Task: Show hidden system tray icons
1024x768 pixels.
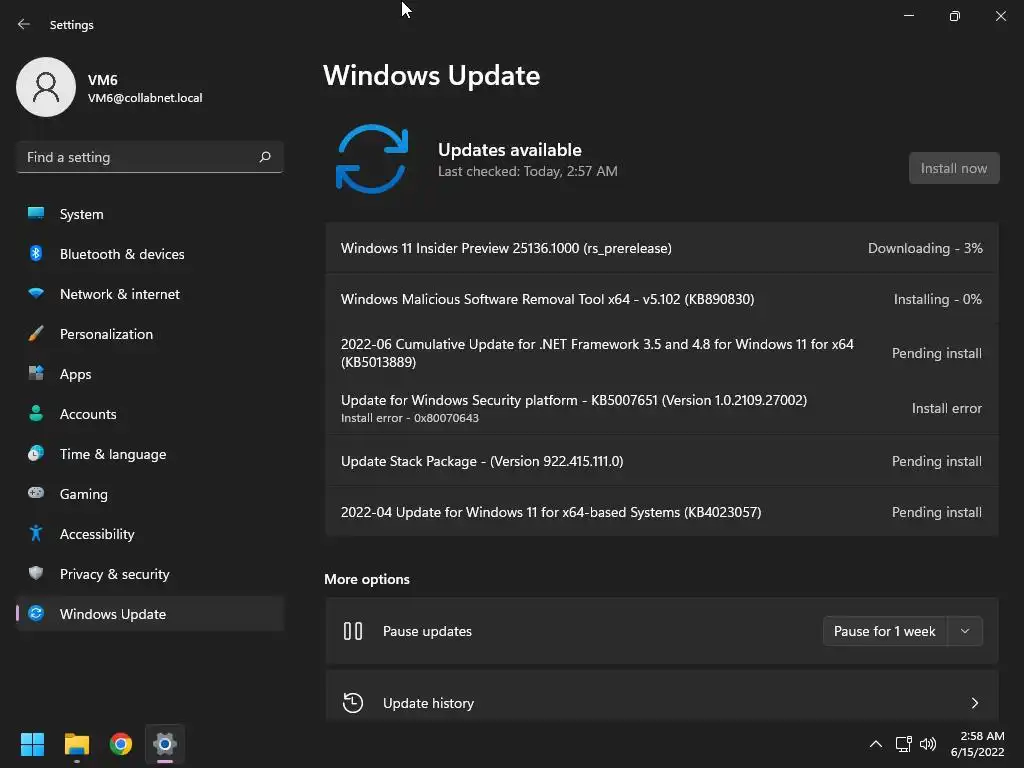Action: point(876,744)
